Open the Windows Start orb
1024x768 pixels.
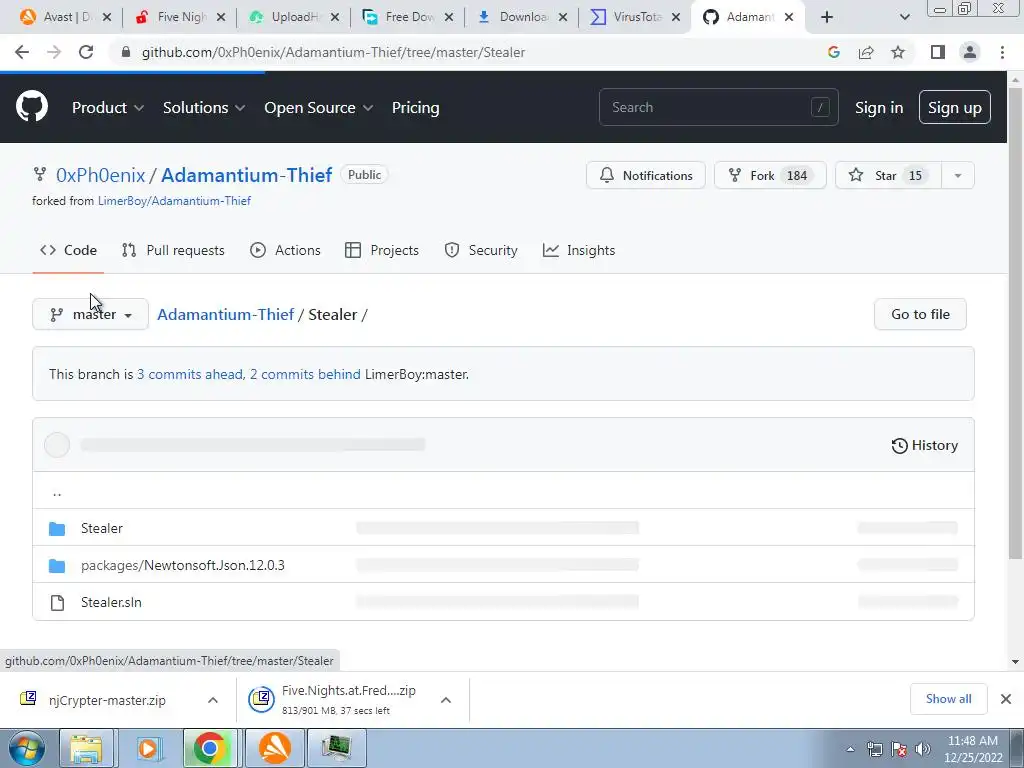point(27,748)
